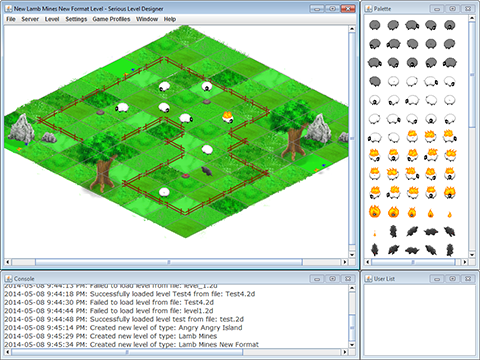The height and width of the screenshot is (360, 480).
Task: Click the red mine button on the map
Action: click(186, 175)
